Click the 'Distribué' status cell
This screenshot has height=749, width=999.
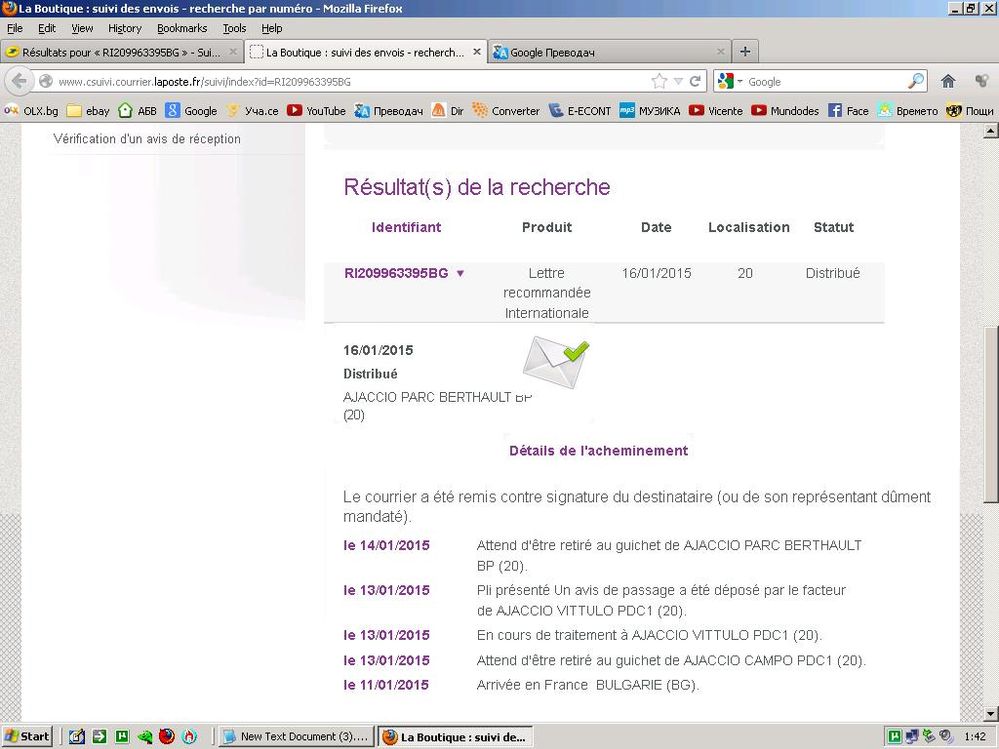pos(833,273)
